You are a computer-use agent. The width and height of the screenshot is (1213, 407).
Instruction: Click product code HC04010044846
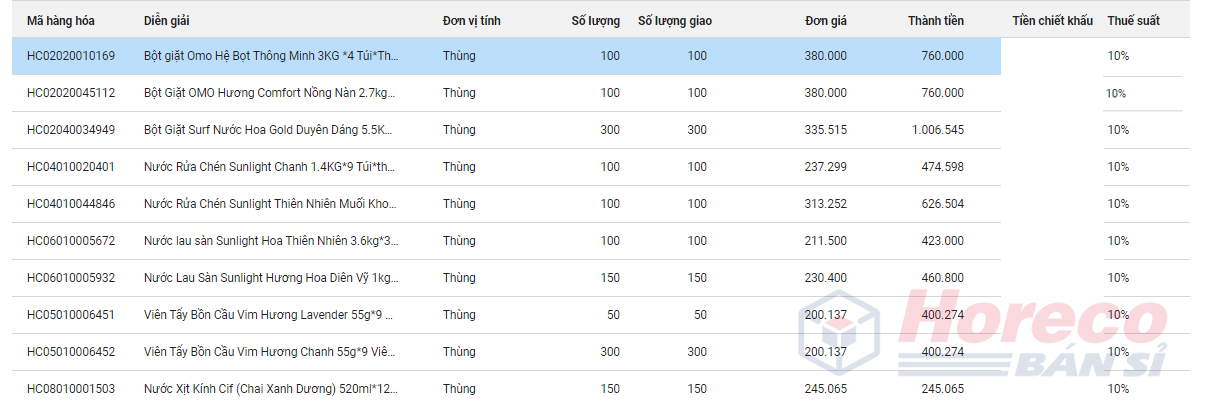(71, 204)
